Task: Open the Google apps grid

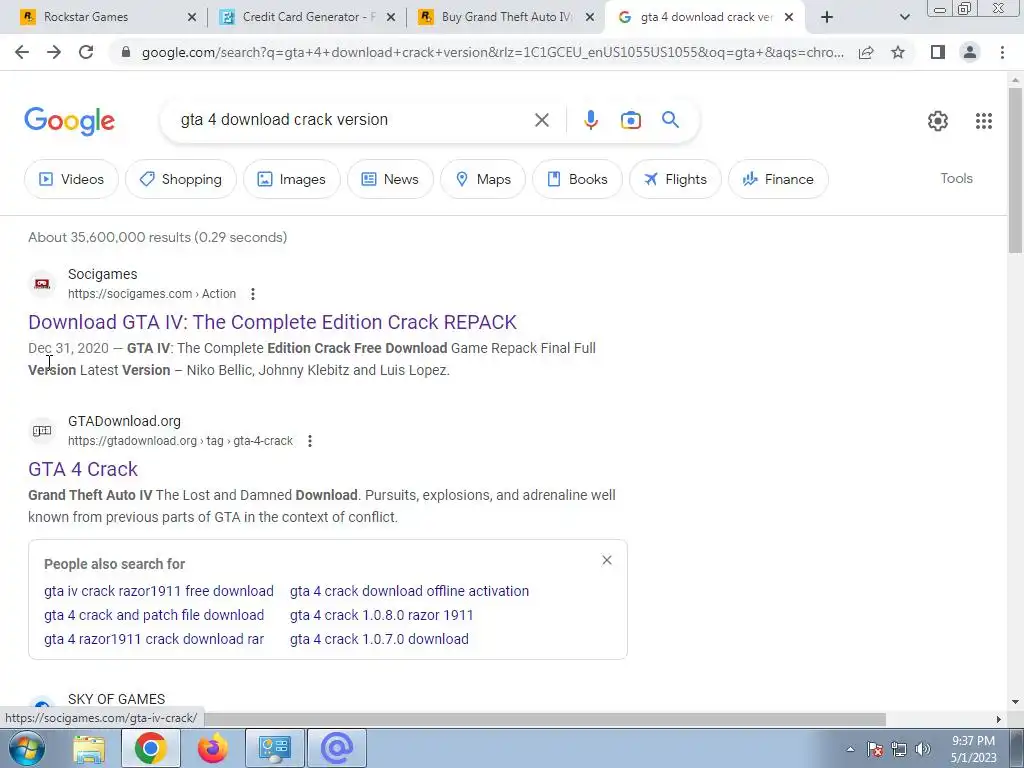Action: click(x=984, y=121)
